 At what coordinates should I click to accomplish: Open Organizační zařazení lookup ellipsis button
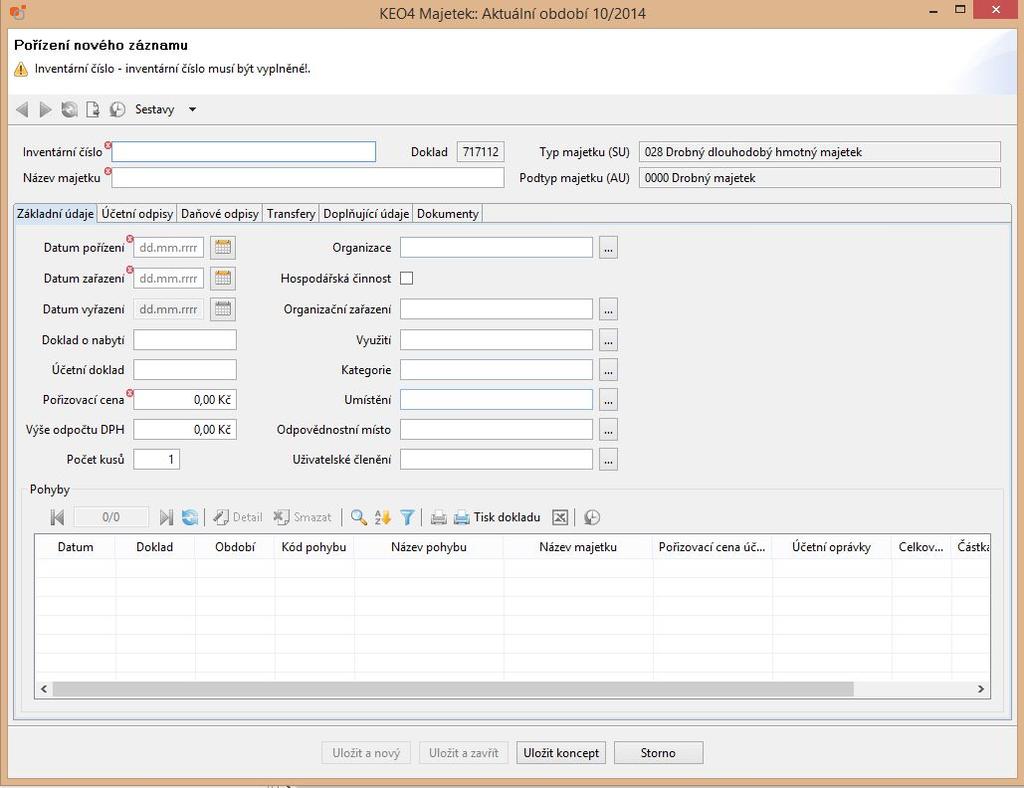click(608, 309)
